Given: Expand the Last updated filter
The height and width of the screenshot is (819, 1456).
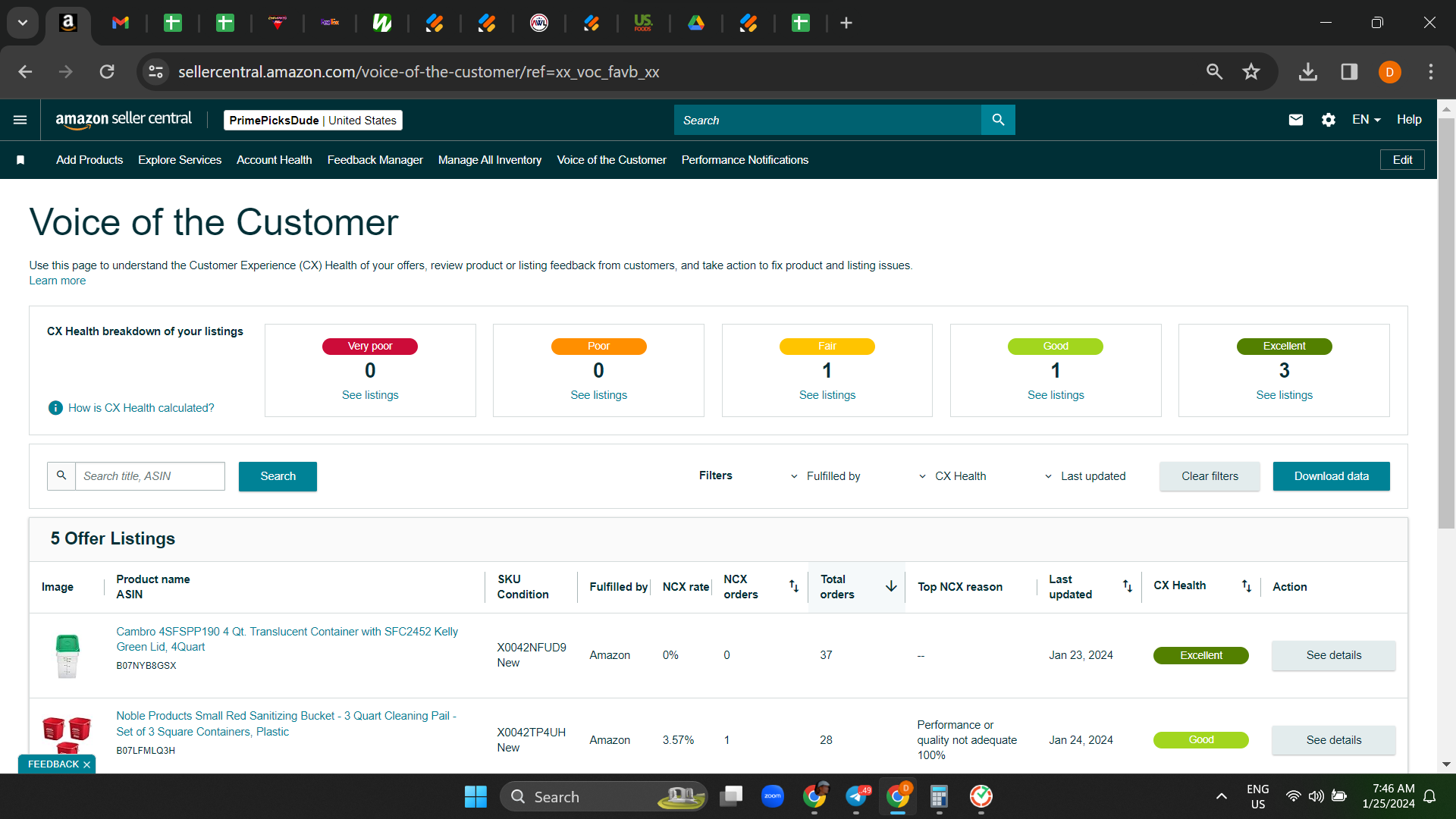Looking at the screenshot, I should tap(1084, 476).
